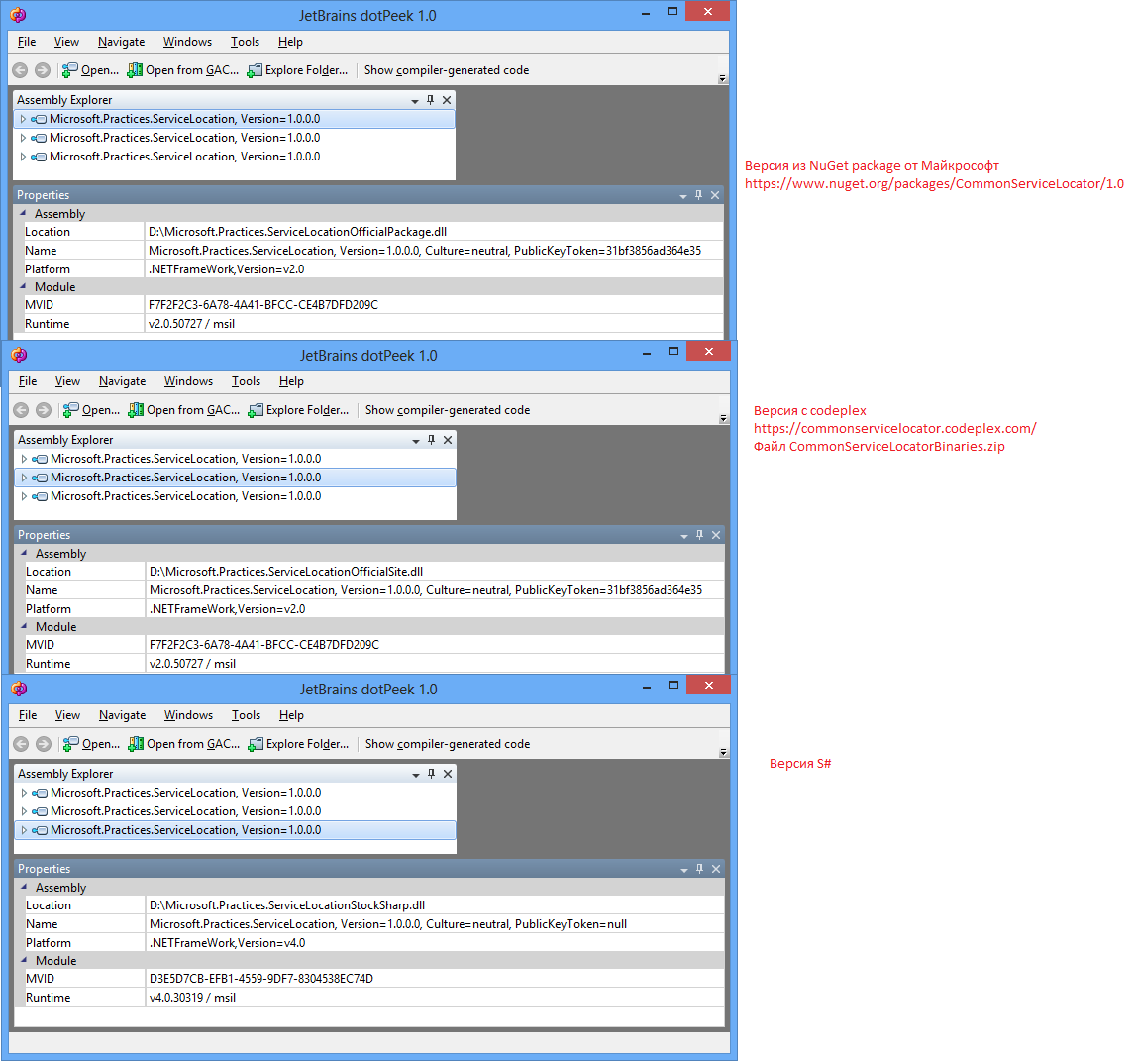Collapse Assembly group in middle Properties panel
This screenshot has height=1064, width=1136.
[24, 553]
